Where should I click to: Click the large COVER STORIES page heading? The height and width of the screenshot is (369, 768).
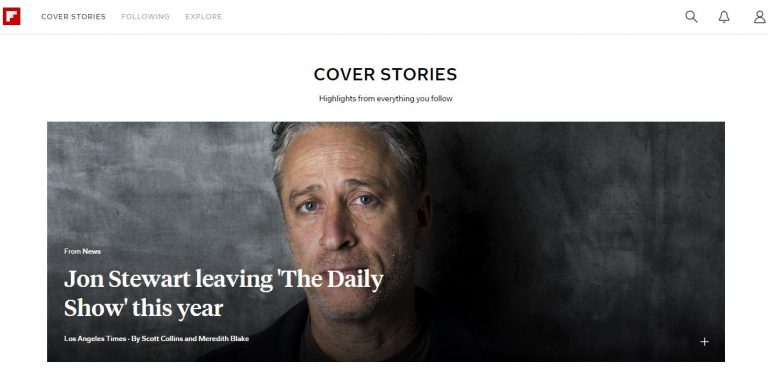(x=385, y=74)
